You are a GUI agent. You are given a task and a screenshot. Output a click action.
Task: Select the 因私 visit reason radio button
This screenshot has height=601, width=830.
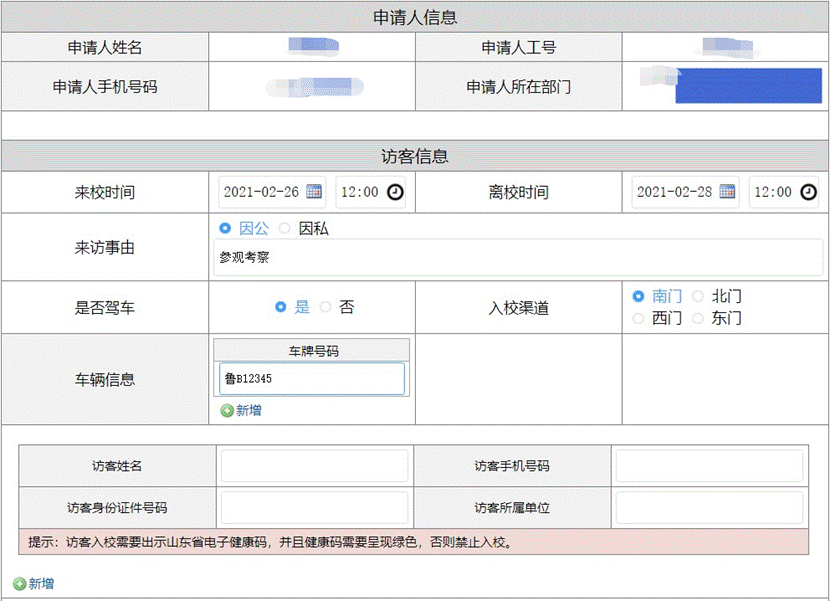click(285, 229)
